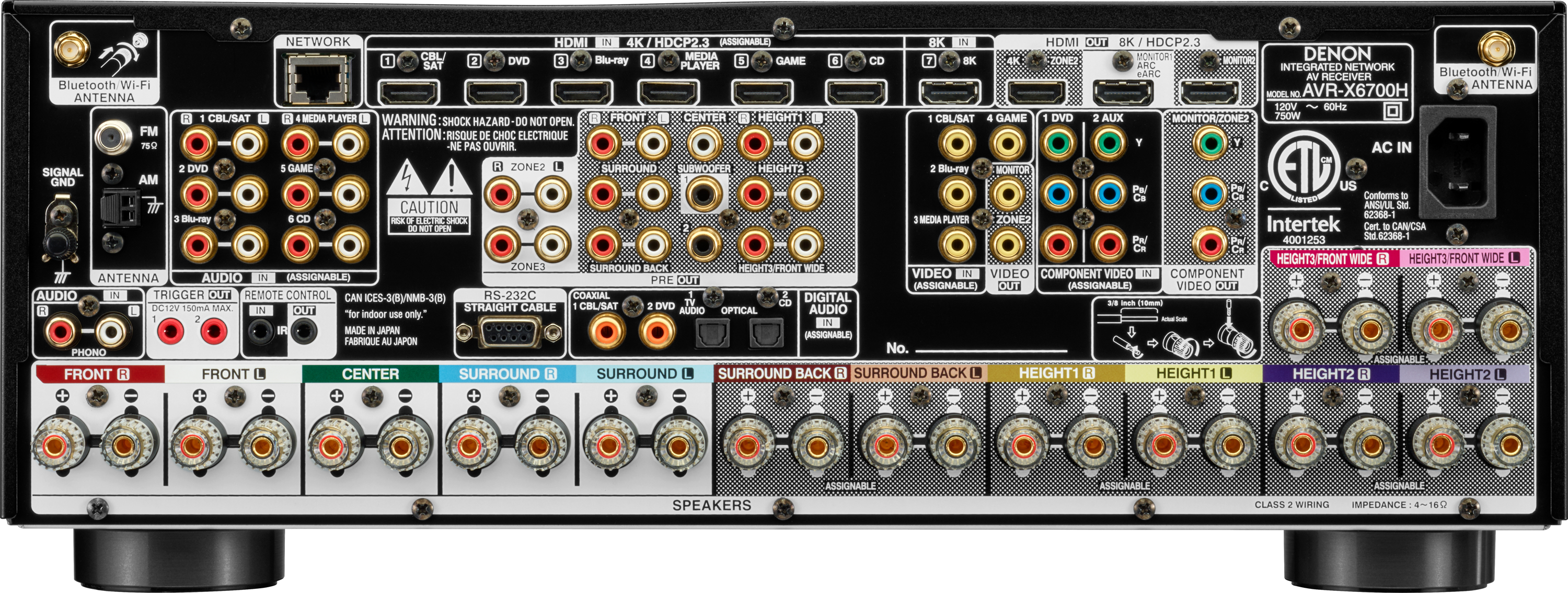The image size is (1568, 593).
Task: Click the OPTICAL 1 TV AUDIO port
Action: pos(712,333)
